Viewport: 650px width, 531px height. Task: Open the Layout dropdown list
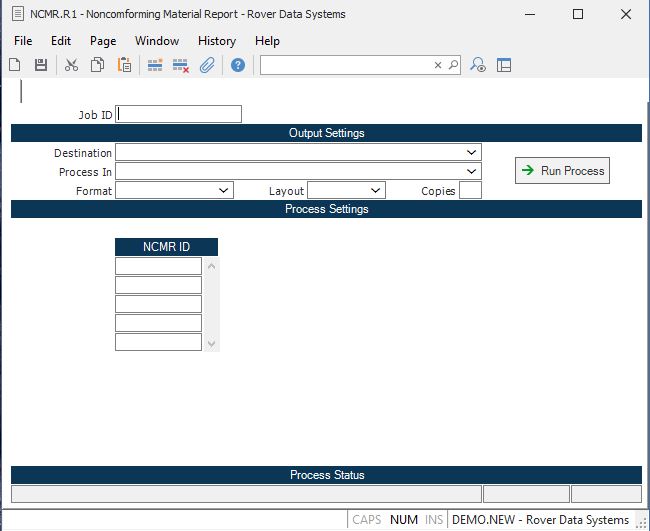376,190
